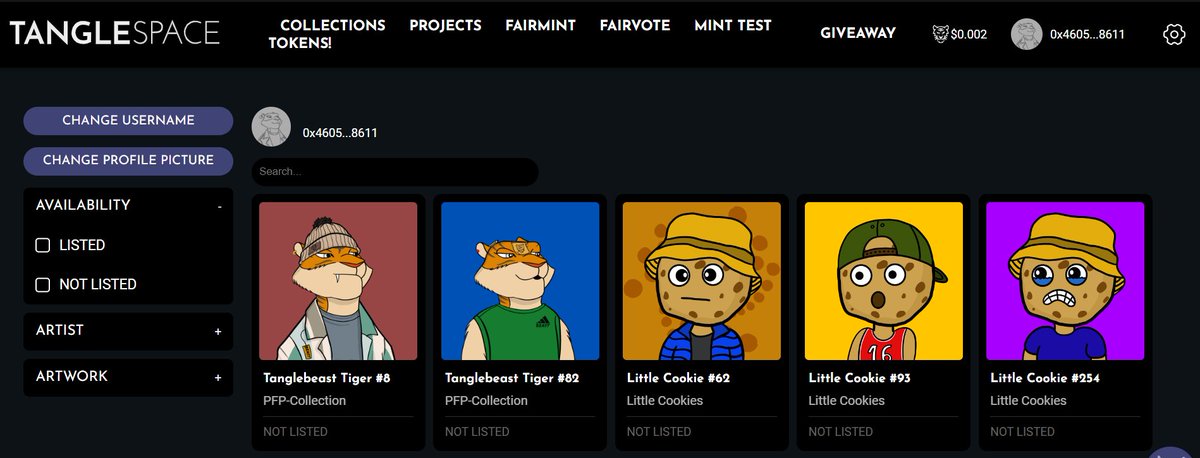Image resolution: width=1200 pixels, height=458 pixels.
Task: Click the 0x4605...8611 address in header
Action: pyautogui.click(x=1087, y=34)
